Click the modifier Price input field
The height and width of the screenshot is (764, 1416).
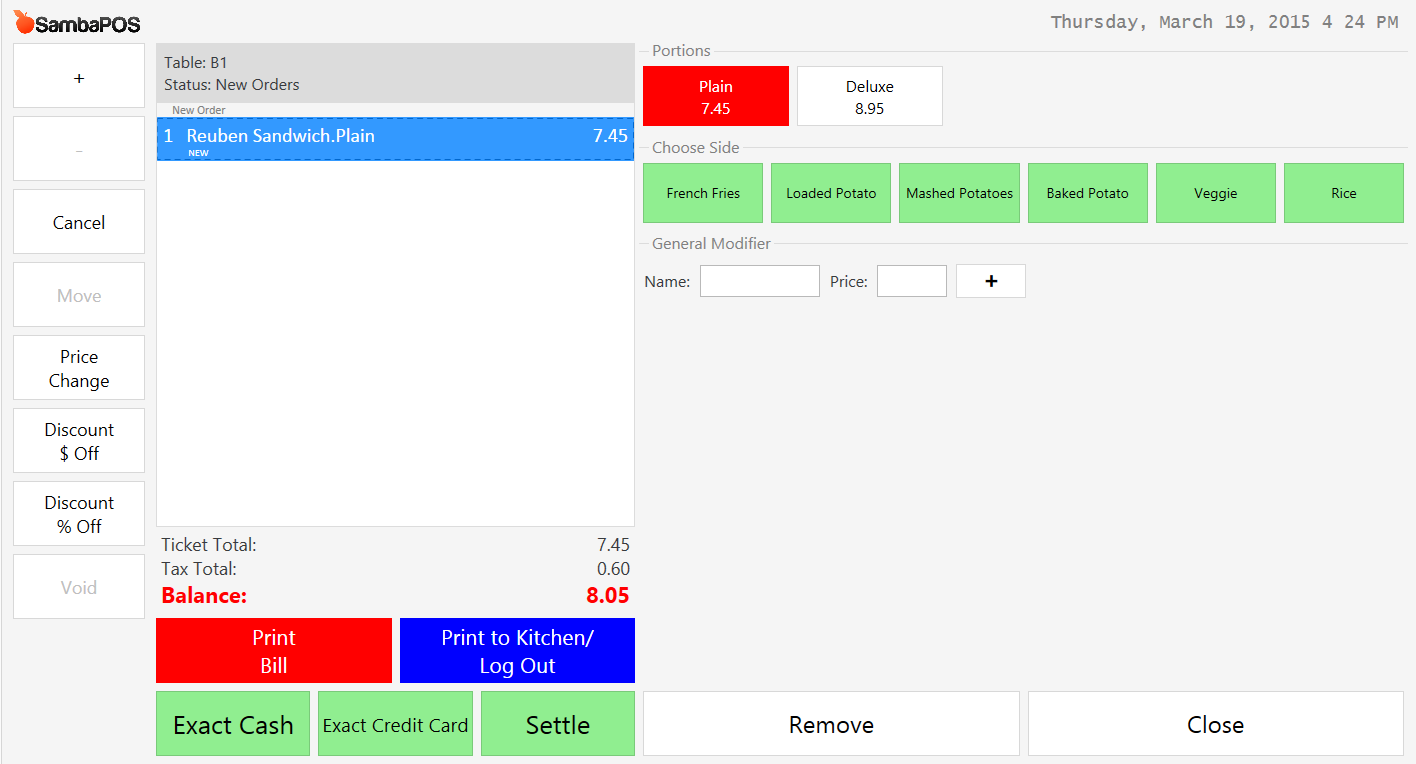[x=911, y=281]
